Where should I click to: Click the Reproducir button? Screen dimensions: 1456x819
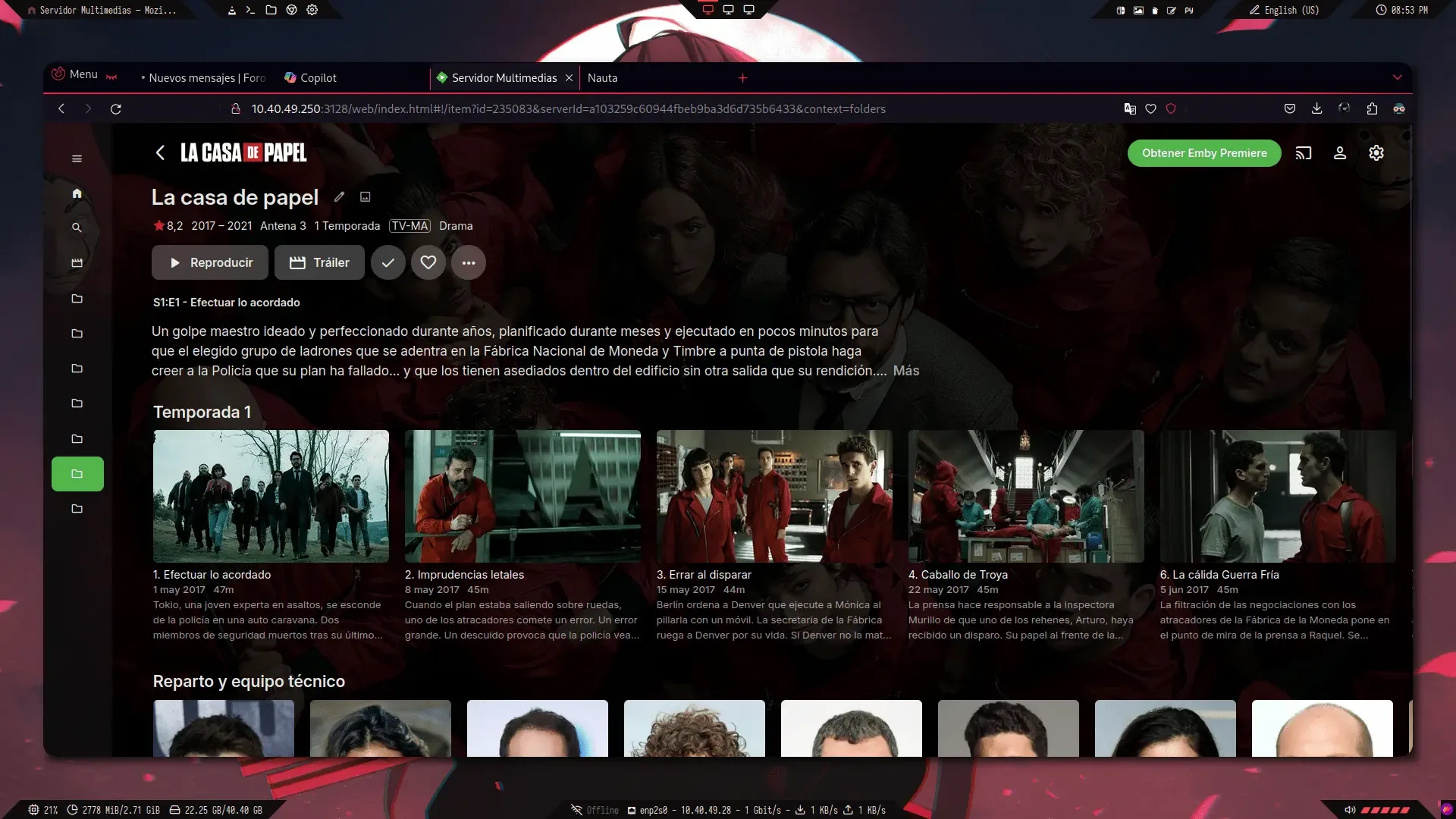click(210, 262)
